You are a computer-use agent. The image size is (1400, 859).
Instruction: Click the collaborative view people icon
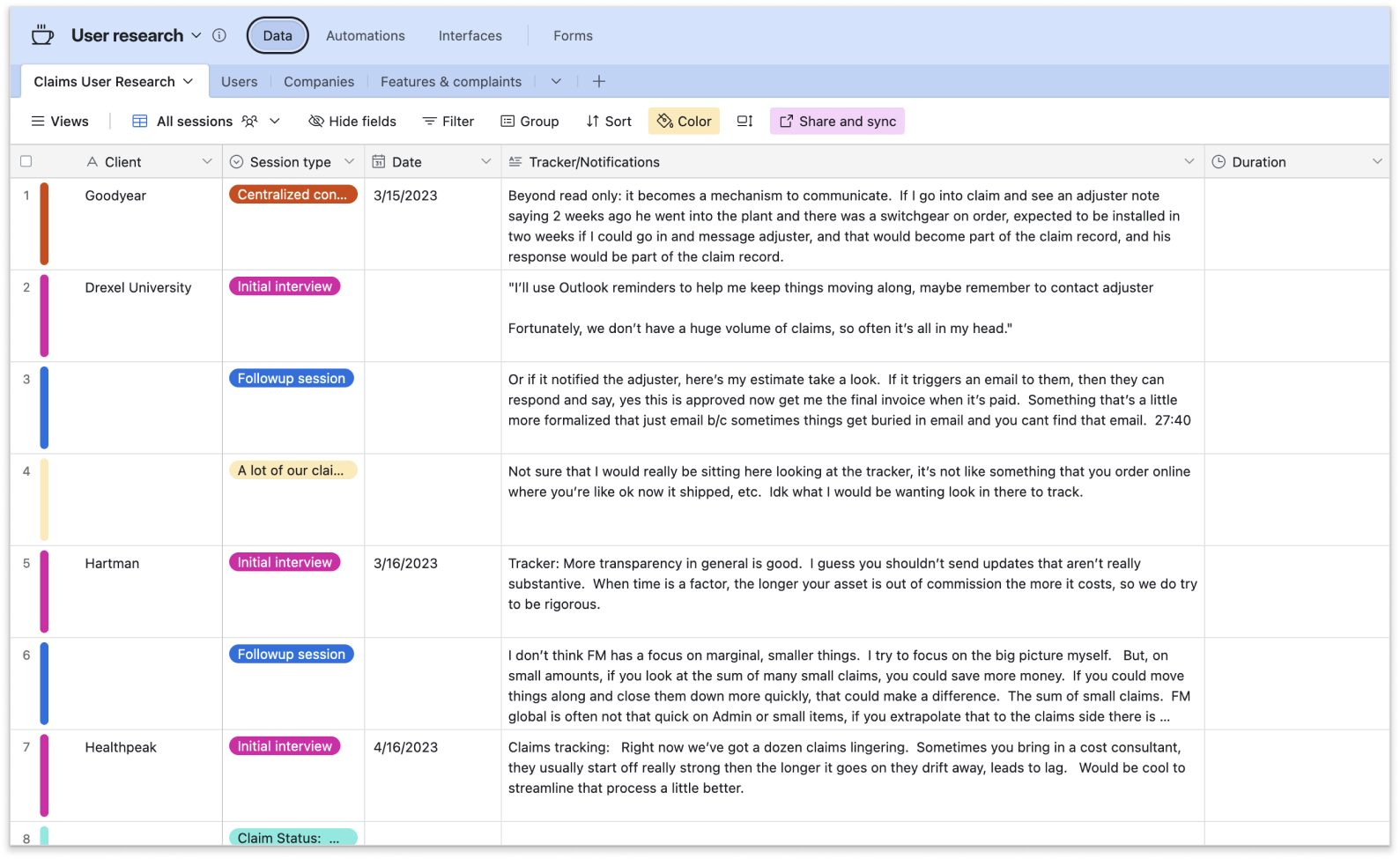click(x=250, y=121)
